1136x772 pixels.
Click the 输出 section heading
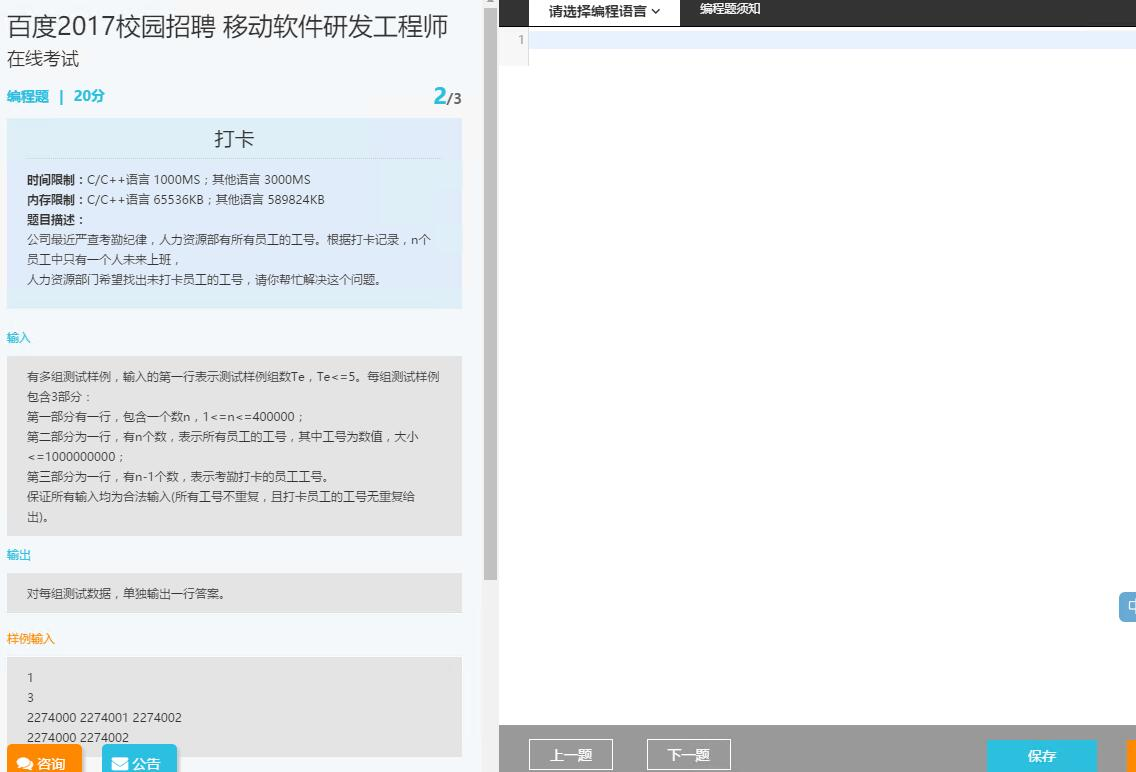tap(18, 555)
